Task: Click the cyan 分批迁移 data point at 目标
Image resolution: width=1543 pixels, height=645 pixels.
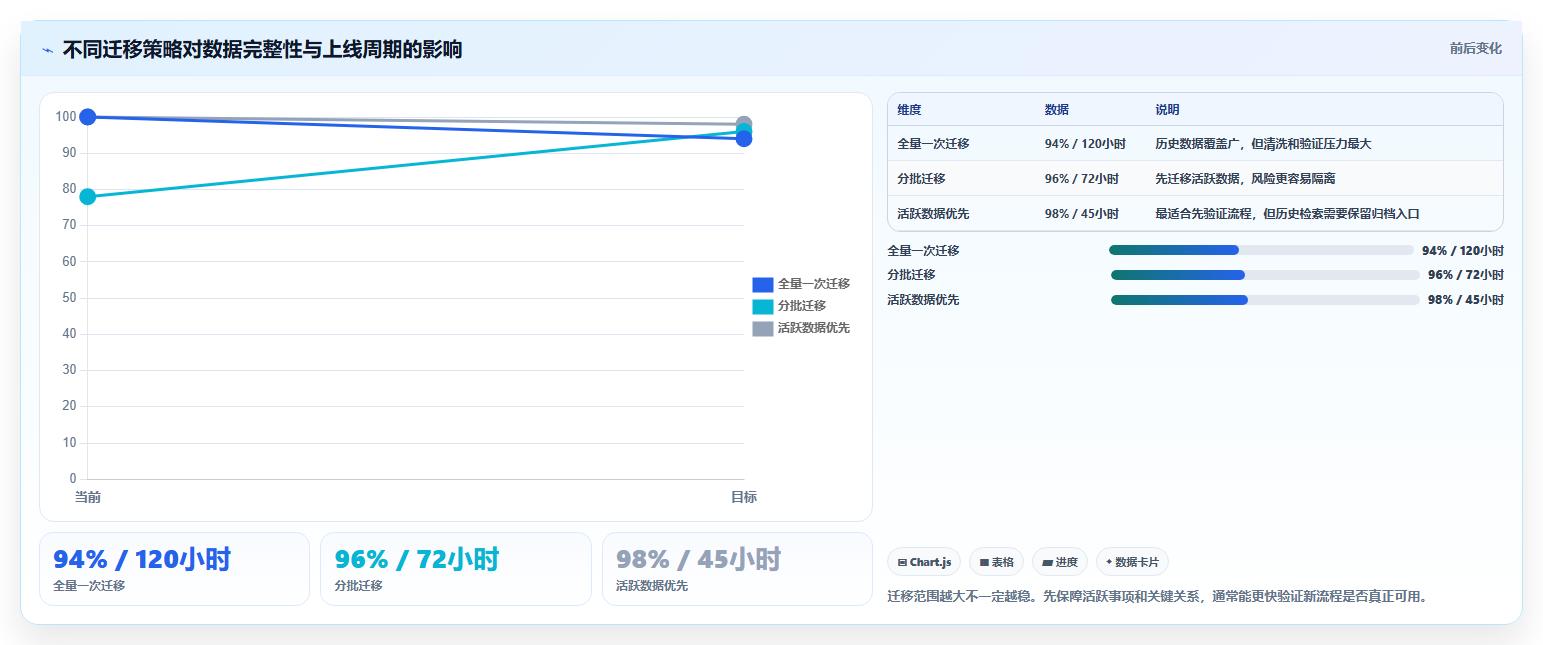Action: click(744, 130)
